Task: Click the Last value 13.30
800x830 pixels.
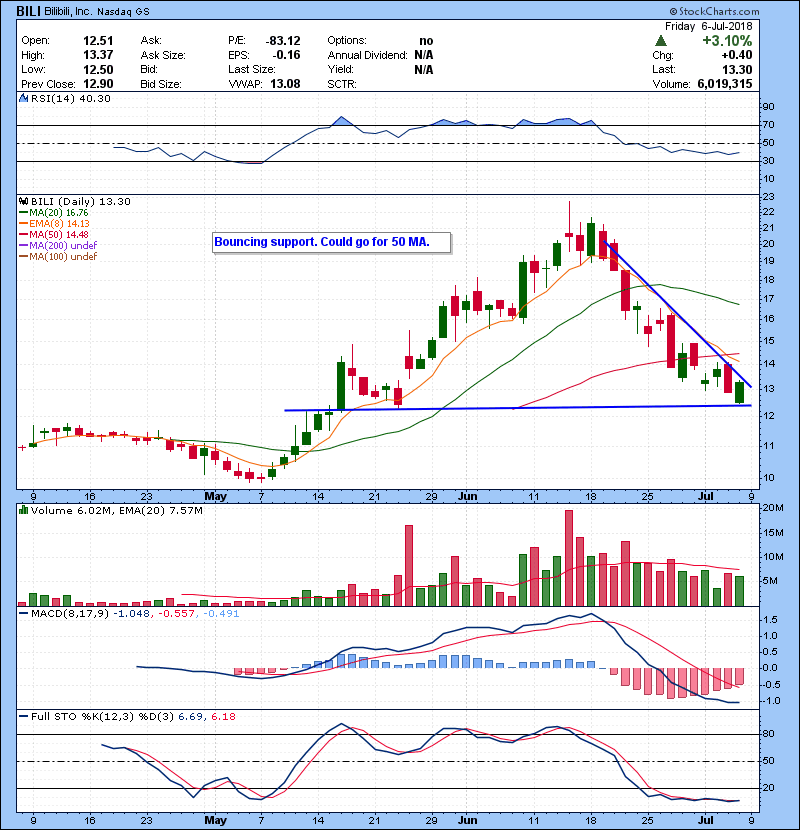Action: 736,69
